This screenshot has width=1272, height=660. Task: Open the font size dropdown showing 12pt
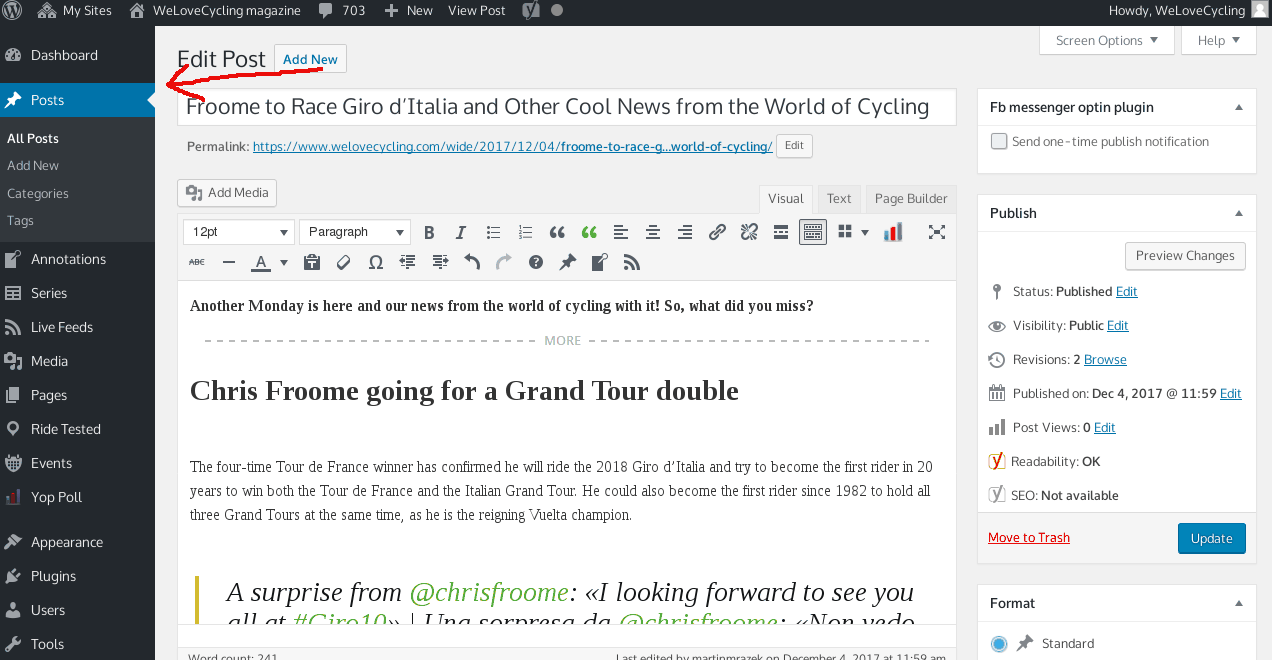point(239,232)
